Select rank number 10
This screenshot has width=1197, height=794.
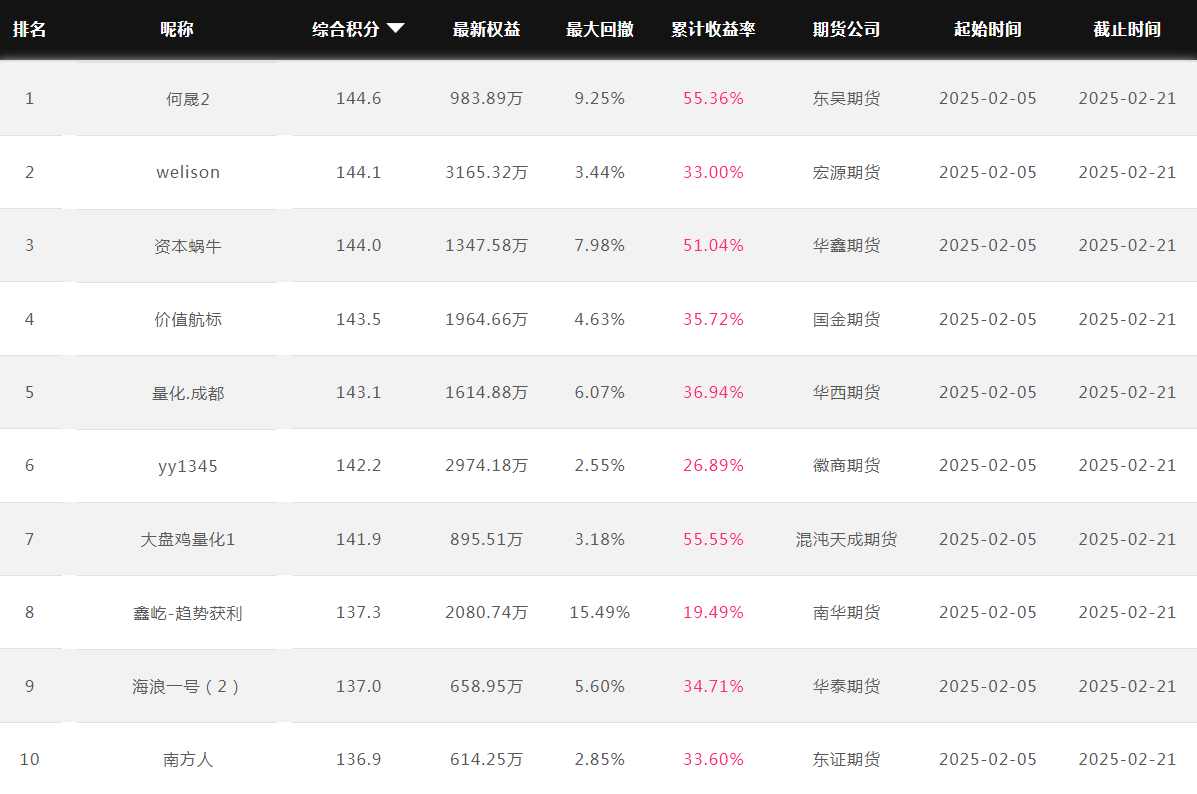tap(30, 760)
